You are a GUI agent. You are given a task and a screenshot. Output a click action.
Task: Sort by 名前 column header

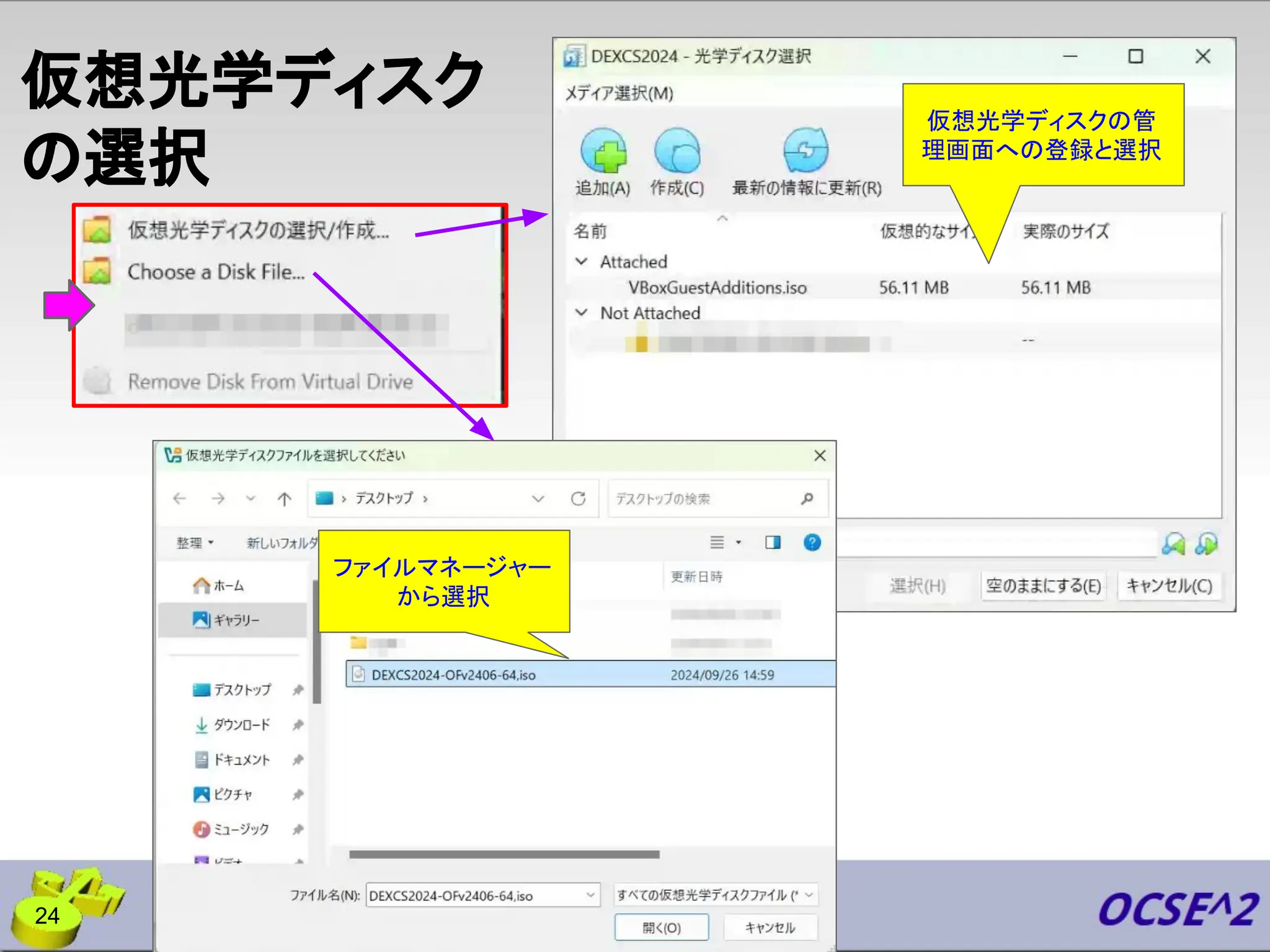[590, 232]
